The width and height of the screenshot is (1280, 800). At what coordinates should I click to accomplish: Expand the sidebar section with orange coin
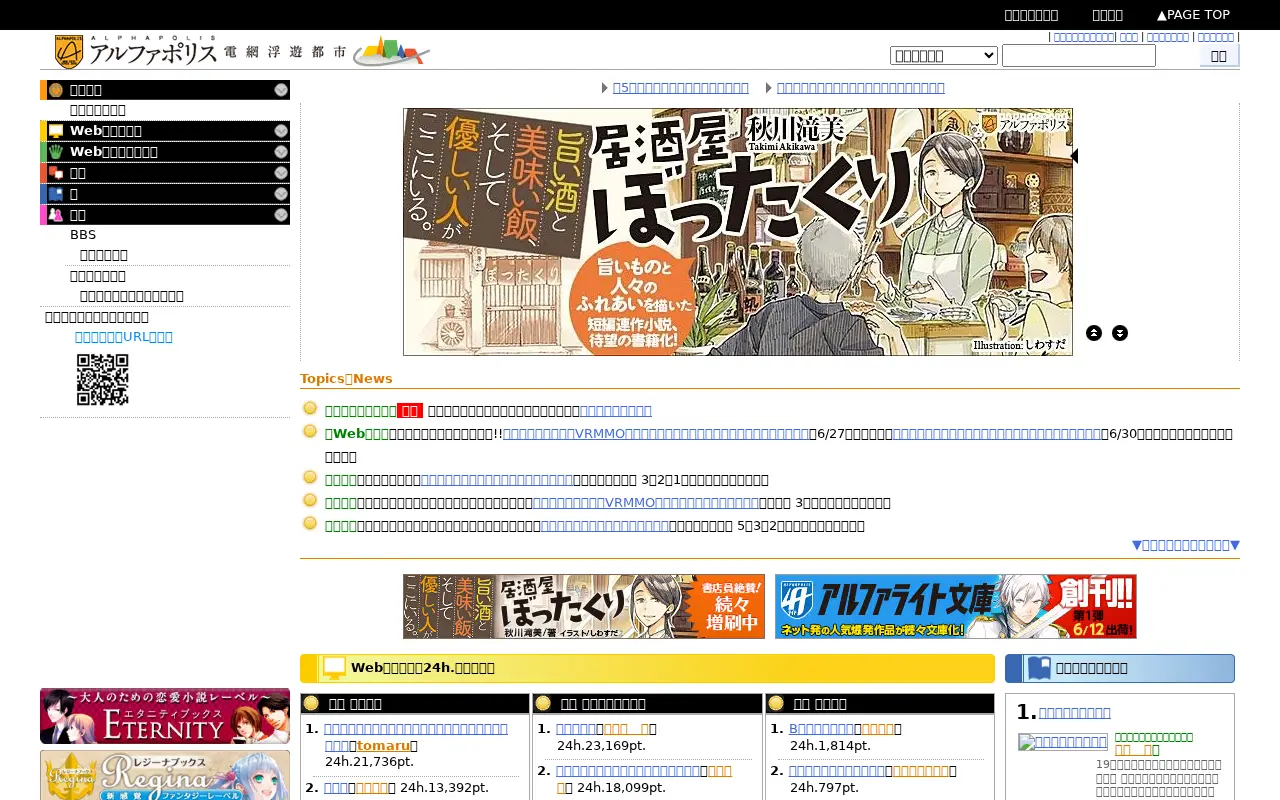pos(282,90)
